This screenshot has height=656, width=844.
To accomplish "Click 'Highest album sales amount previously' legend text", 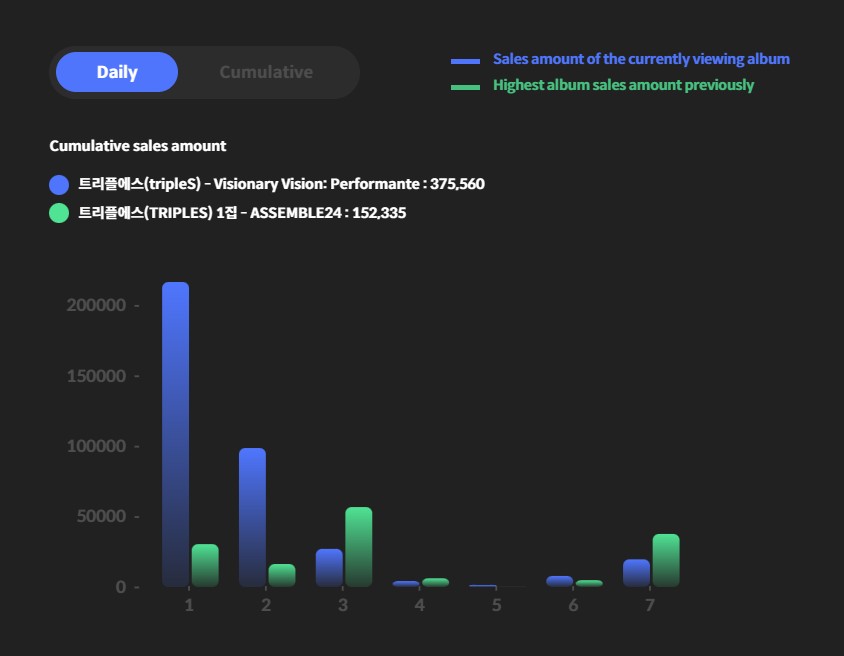I will pyautogui.click(x=623, y=85).
